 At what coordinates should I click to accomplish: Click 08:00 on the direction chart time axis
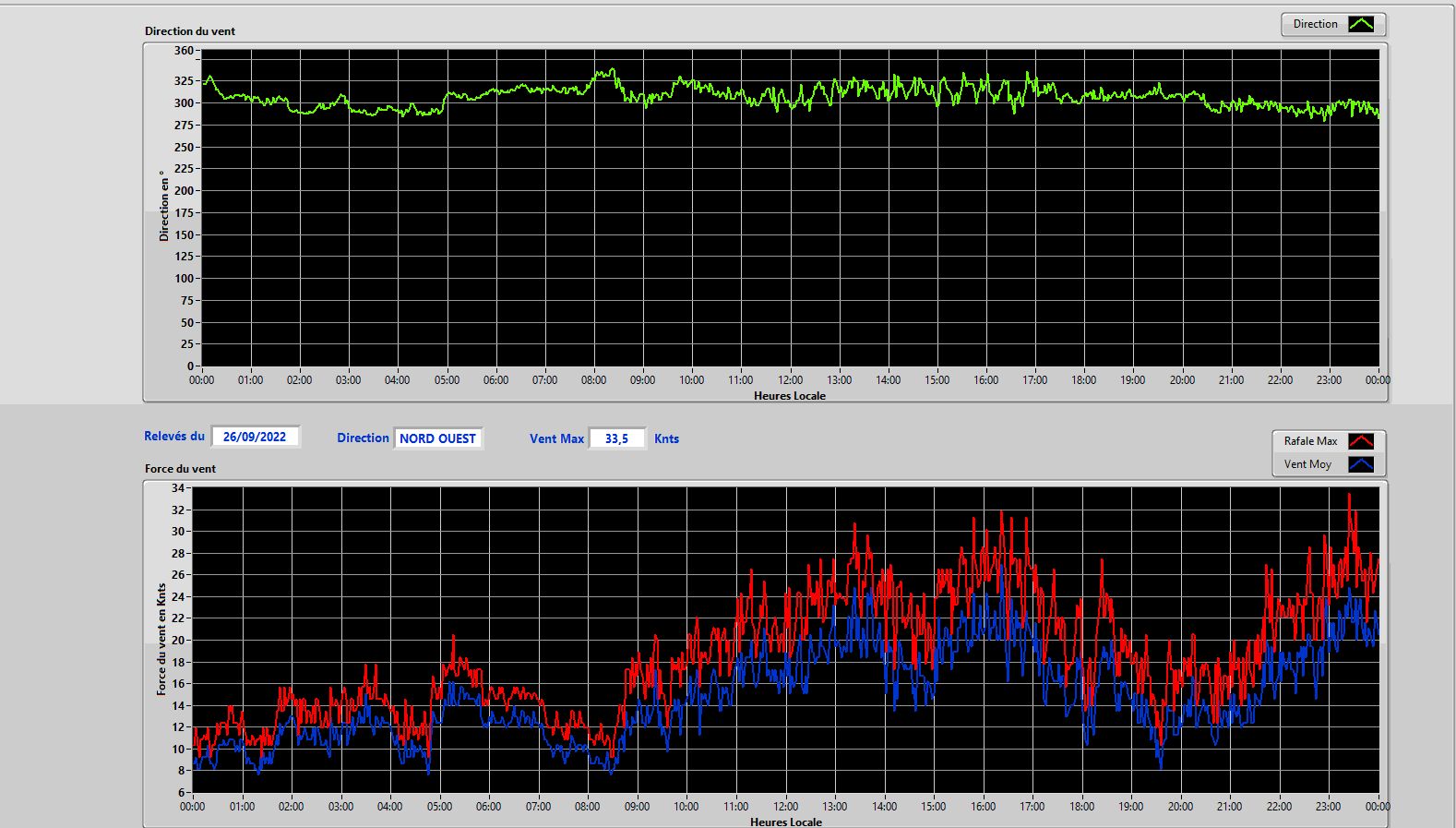(x=593, y=379)
